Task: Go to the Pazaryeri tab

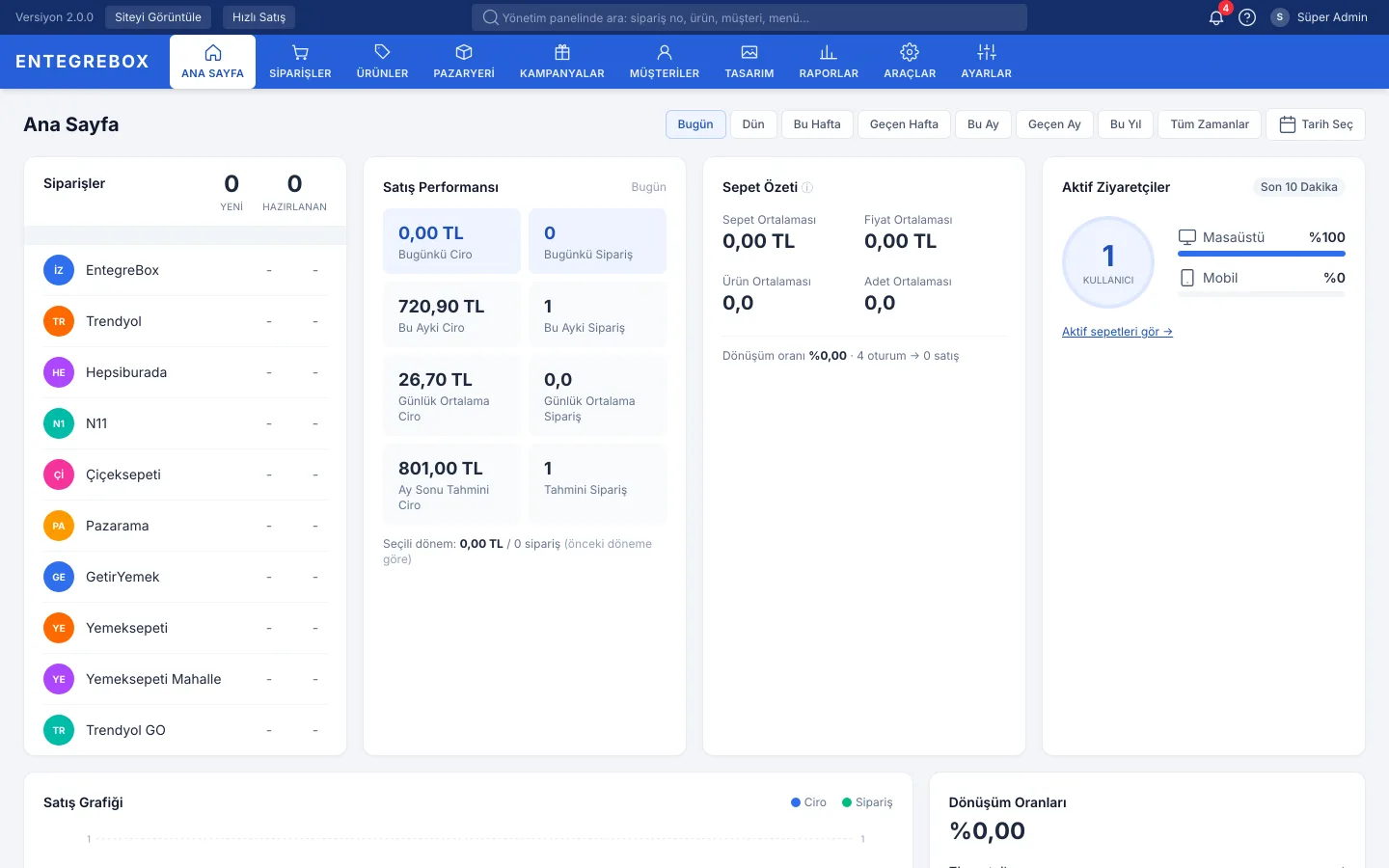Action: point(464,62)
